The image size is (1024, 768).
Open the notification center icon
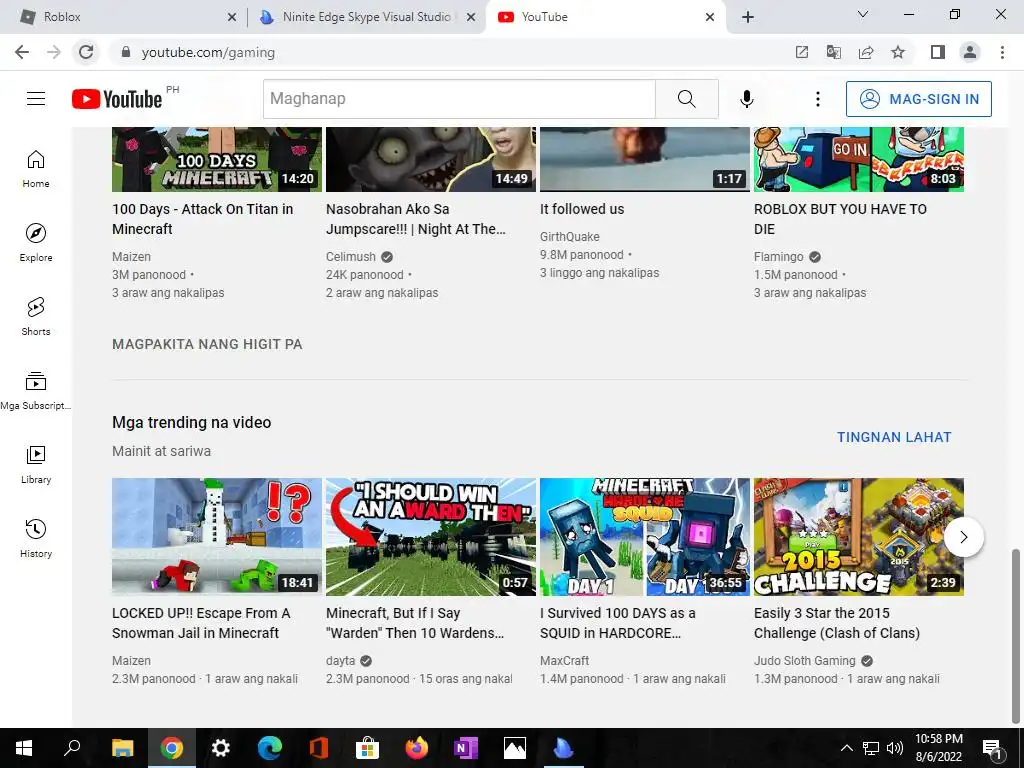click(x=993, y=748)
